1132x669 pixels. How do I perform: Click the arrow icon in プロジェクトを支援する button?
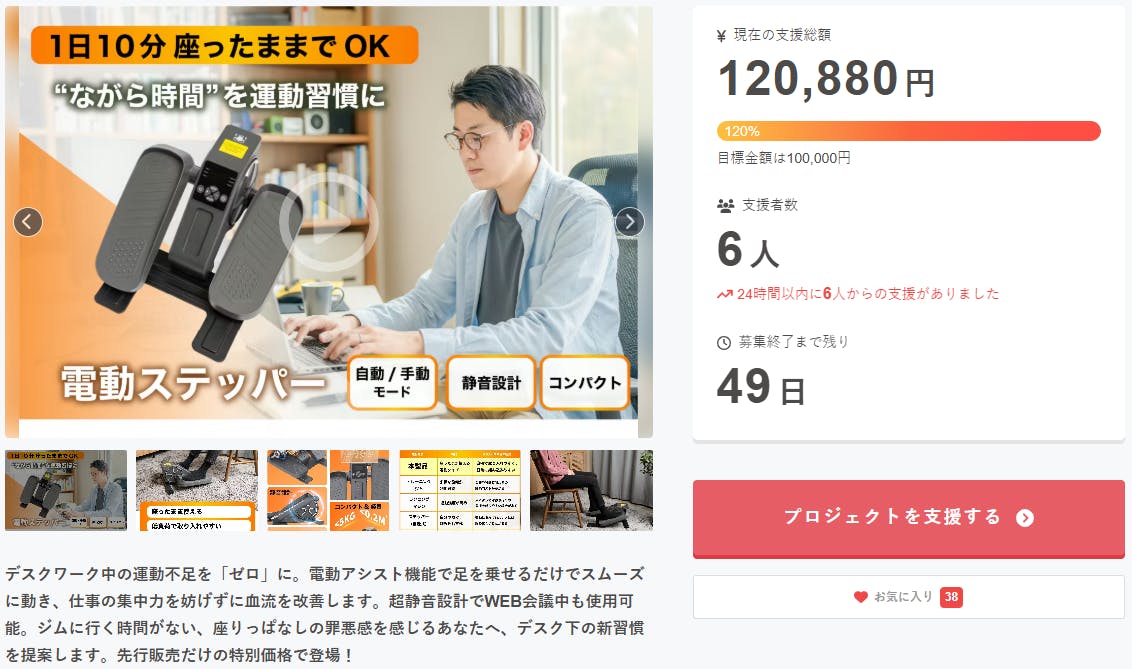click(1024, 517)
